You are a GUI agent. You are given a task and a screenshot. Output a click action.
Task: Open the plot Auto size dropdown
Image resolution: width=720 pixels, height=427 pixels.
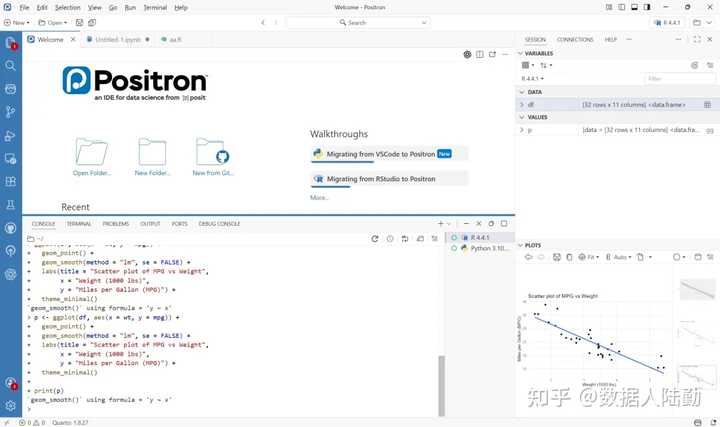click(619, 257)
